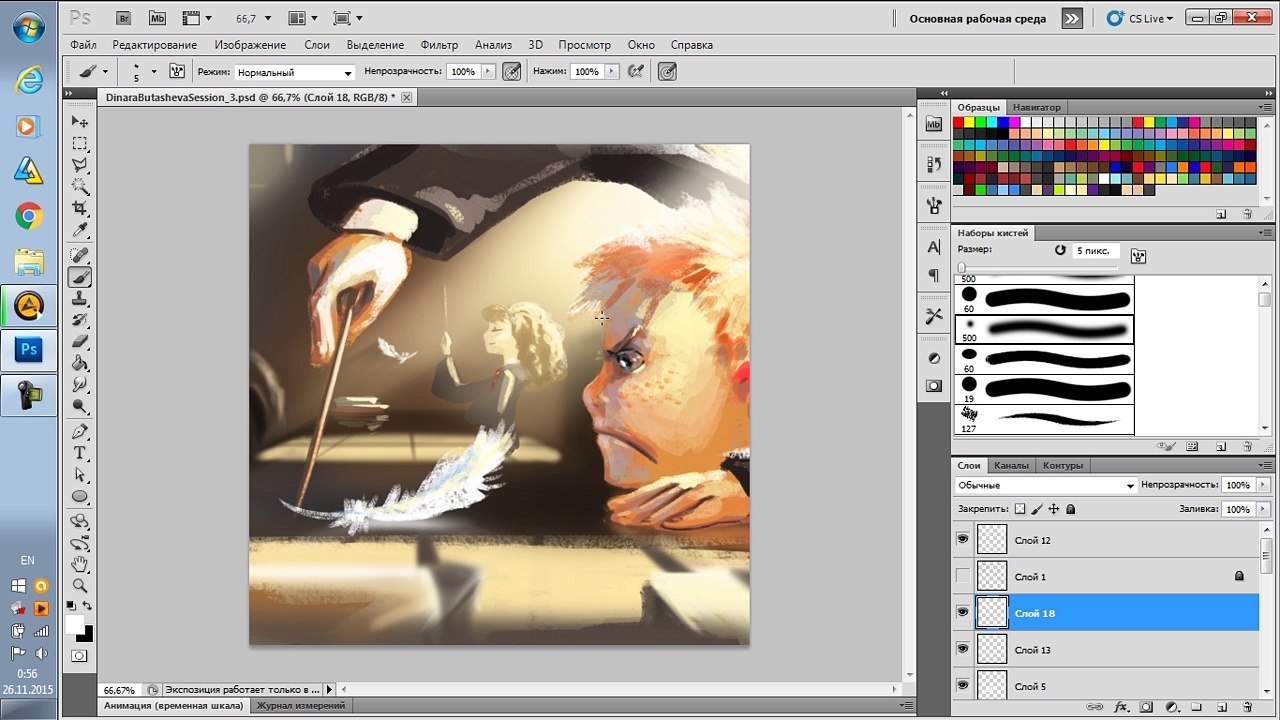
Task: Toggle Quick Mask mode
Action: tap(79, 656)
